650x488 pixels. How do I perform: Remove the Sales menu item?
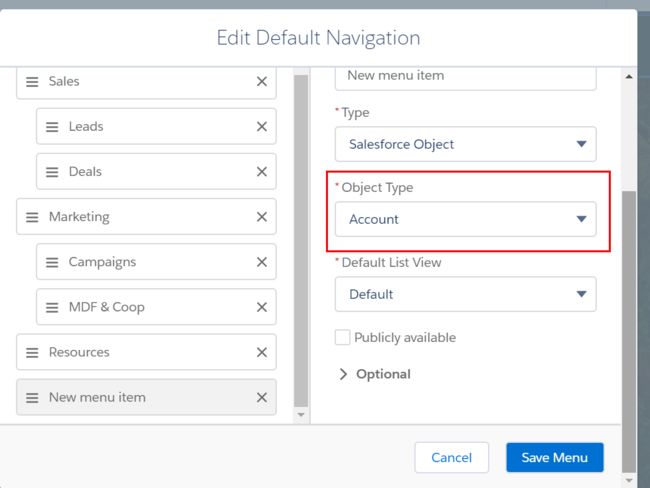(x=262, y=81)
